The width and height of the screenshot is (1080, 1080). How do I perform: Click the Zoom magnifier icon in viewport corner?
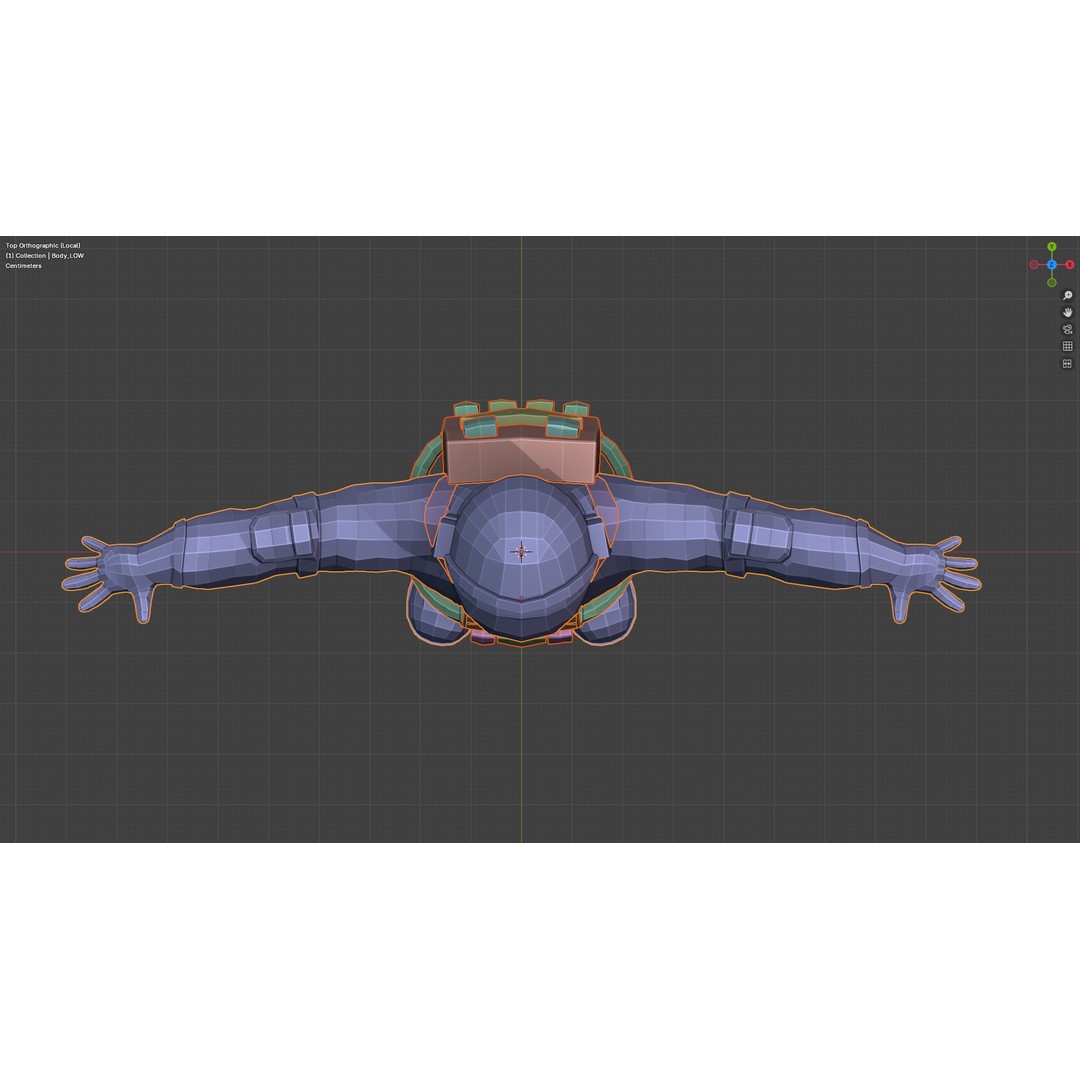(1067, 295)
